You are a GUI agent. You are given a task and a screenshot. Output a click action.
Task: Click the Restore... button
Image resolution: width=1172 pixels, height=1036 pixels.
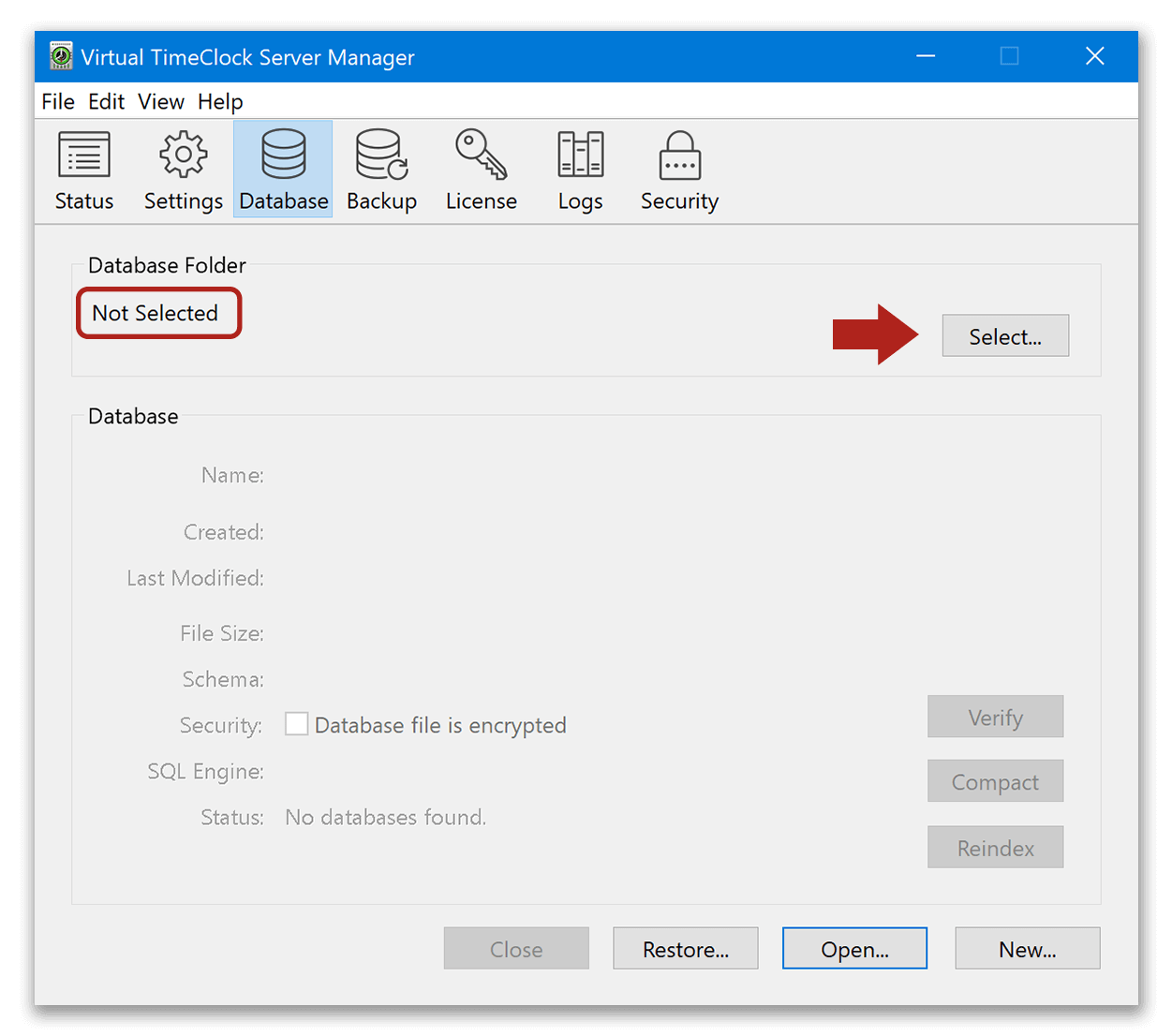(x=686, y=949)
